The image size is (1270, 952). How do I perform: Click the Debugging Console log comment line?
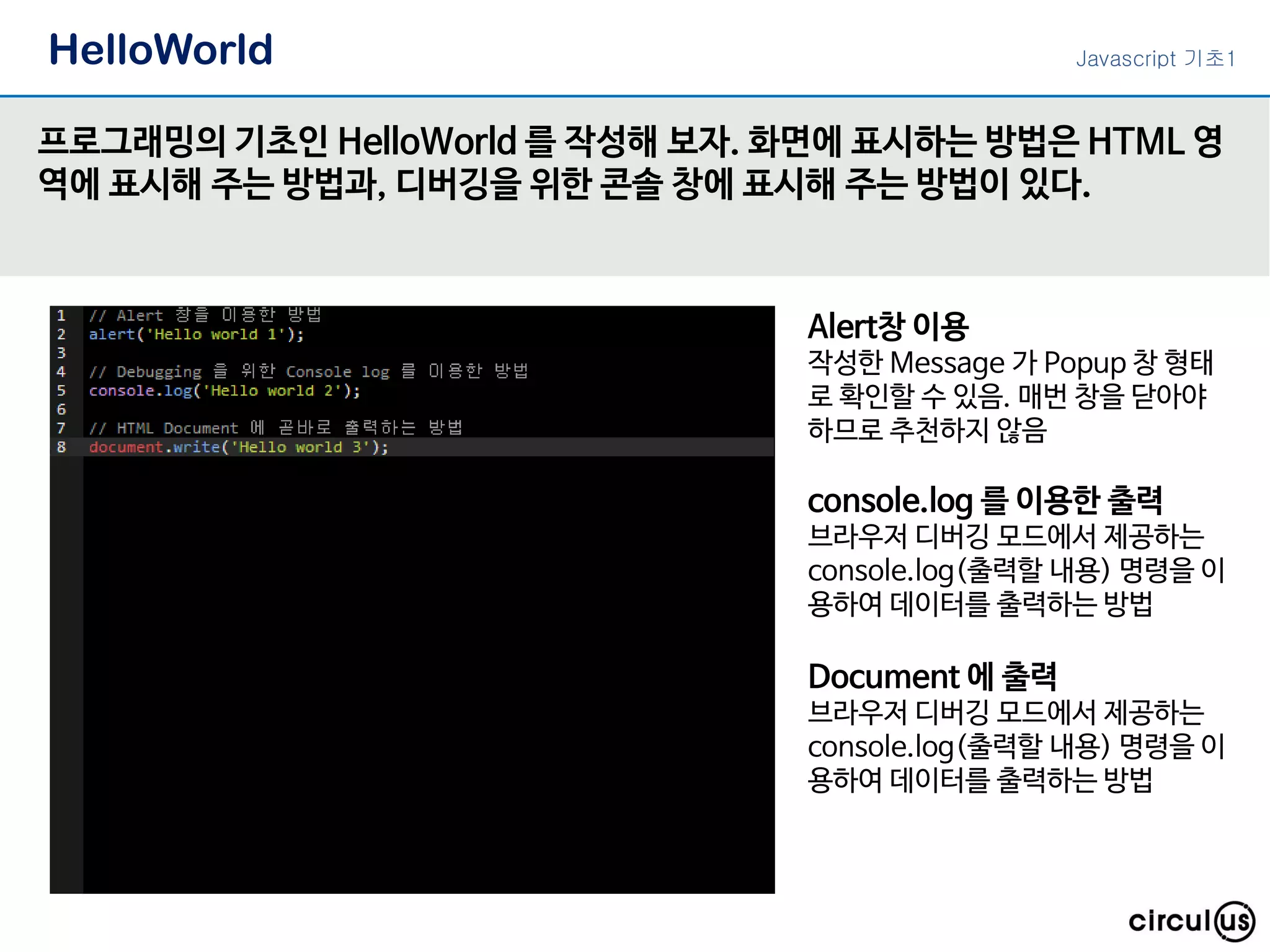pyautogui.click(x=308, y=372)
